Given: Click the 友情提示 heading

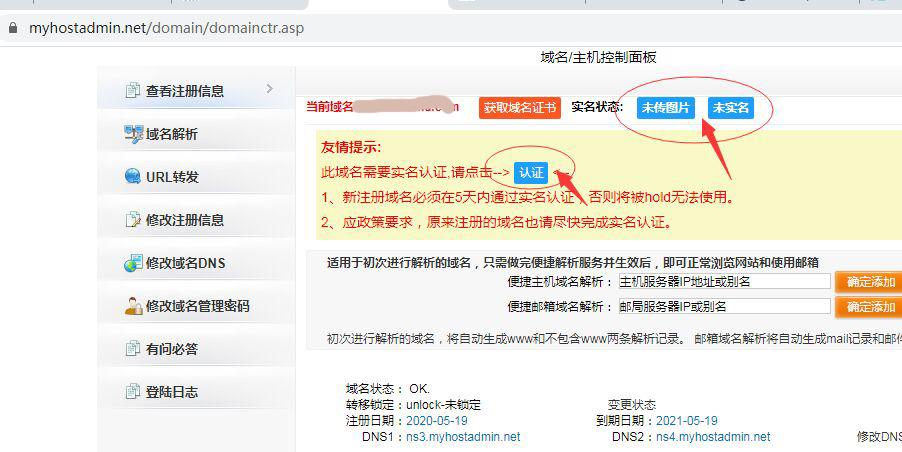Looking at the screenshot, I should pyautogui.click(x=351, y=147).
